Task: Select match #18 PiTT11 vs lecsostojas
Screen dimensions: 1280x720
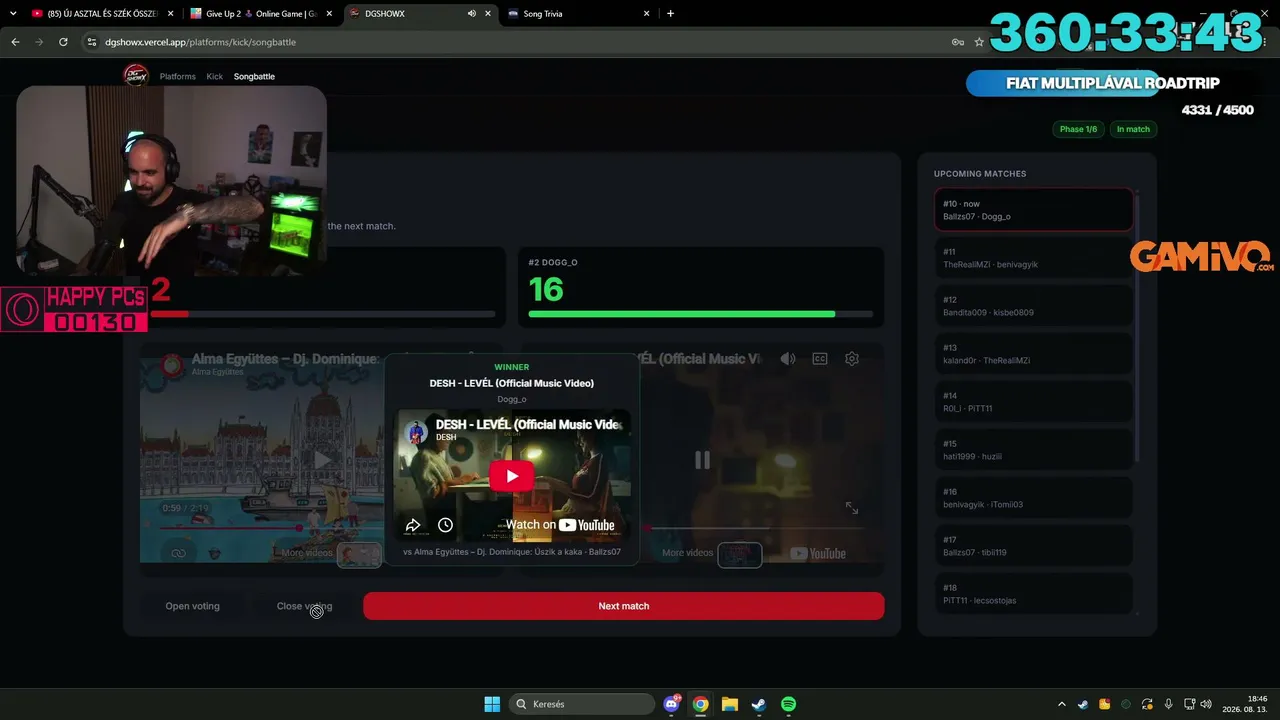Action: (x=1034, y=594)
